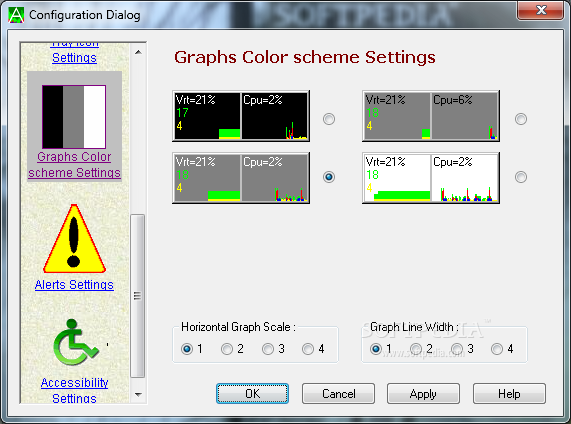571x424 pixels.
Task: Set Horizontal Graph Scale to 3
Action: [x=268, y=349]
